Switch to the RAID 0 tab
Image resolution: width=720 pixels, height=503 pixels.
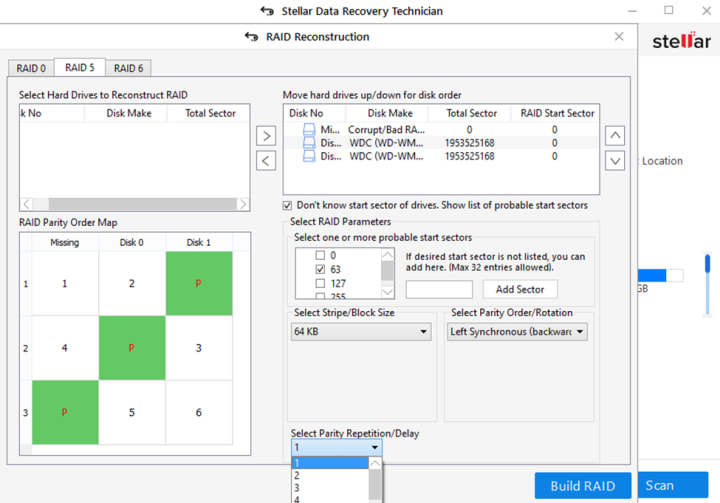(31, 68)
